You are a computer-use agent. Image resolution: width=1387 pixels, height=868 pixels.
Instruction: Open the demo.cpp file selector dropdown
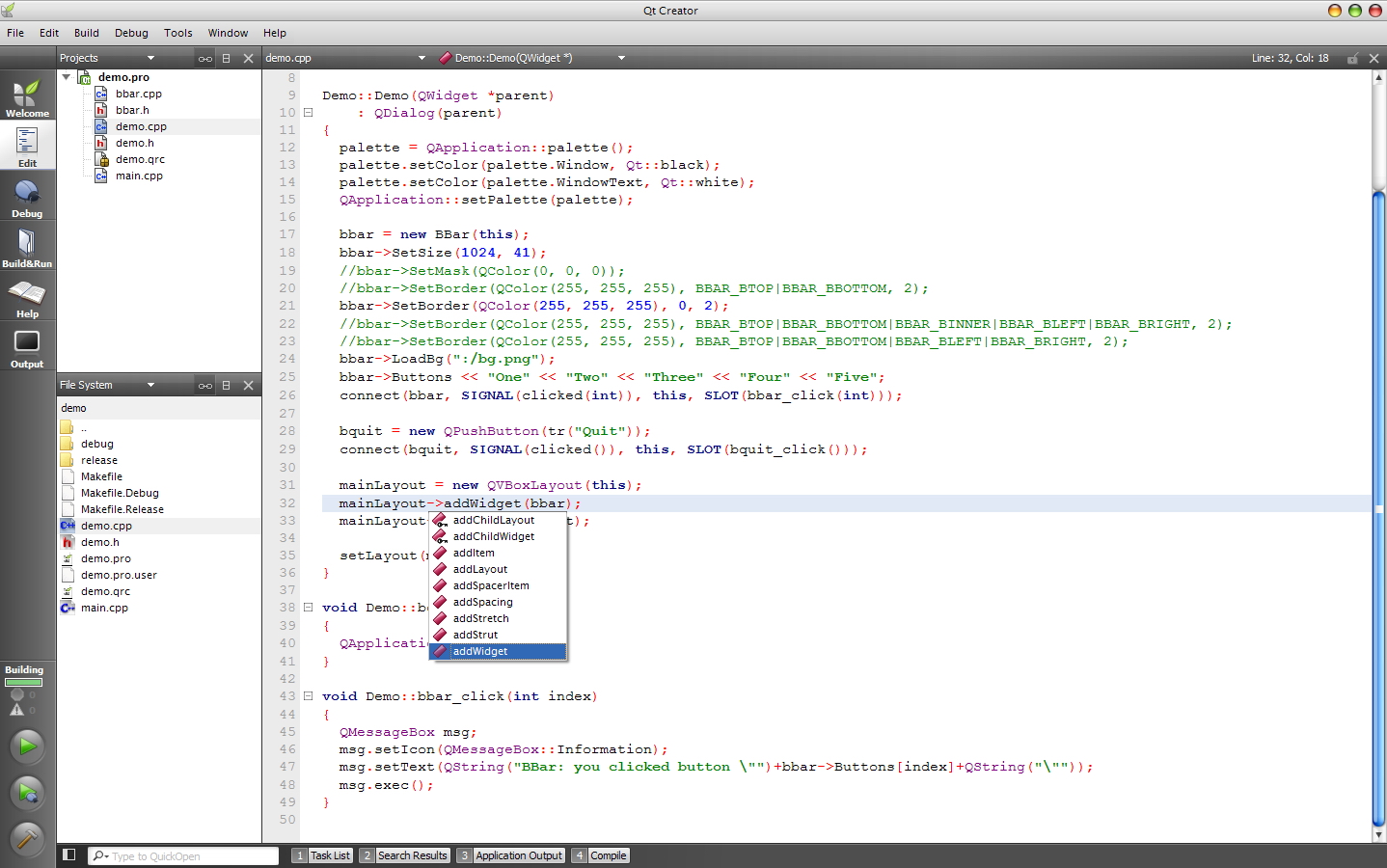coord(422,58)
